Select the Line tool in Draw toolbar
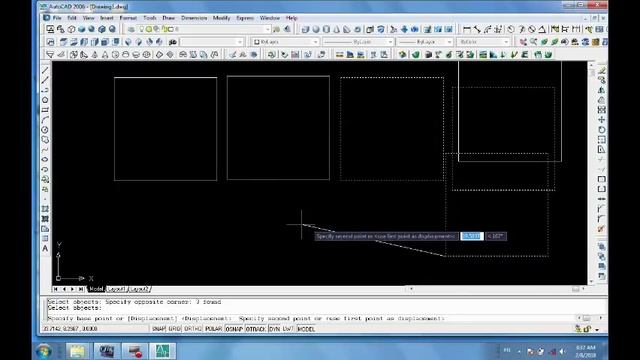Screen dimensions: 640x360 point(45,71)
